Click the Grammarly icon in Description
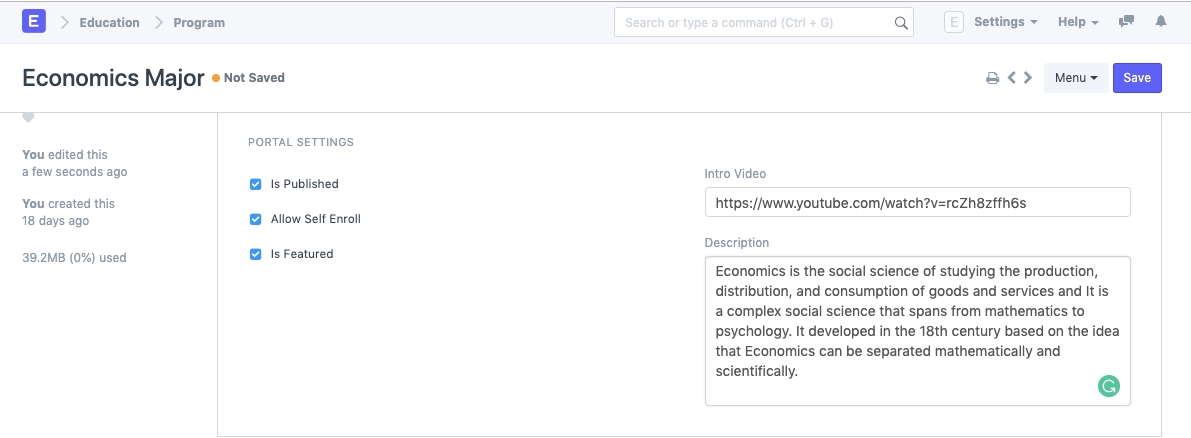The height and width of the screenshot is (438, 1191). point(1108,386)
